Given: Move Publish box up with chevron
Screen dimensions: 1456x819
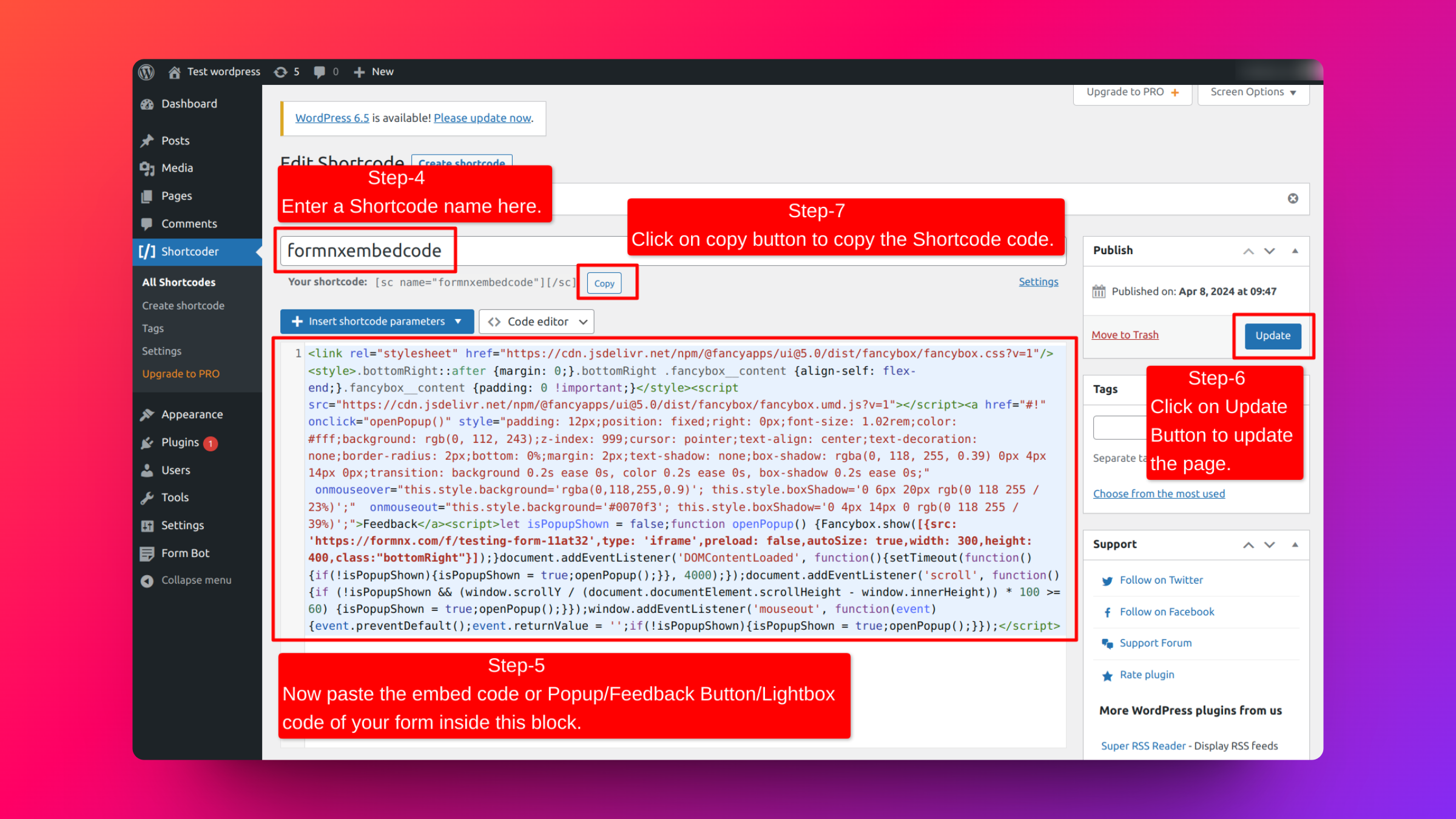Looking at the screenshot, I should tap(1248, 251).
